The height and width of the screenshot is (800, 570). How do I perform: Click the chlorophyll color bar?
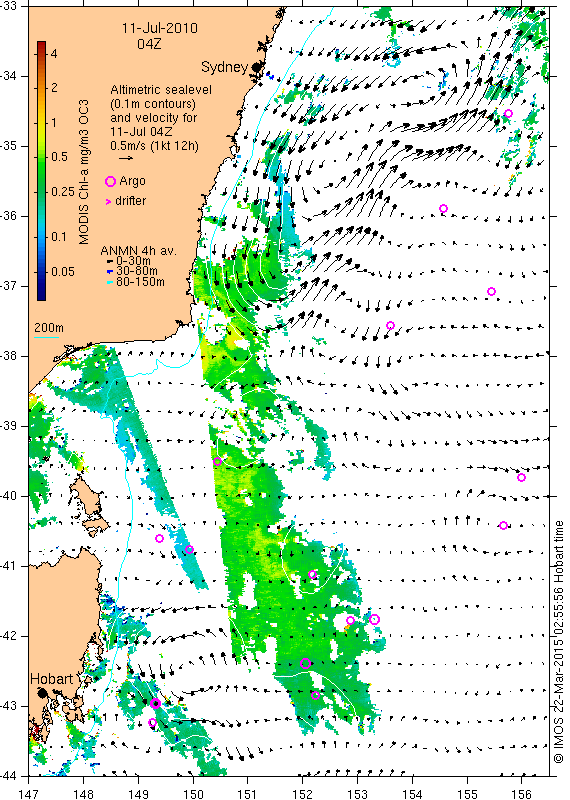41,170
